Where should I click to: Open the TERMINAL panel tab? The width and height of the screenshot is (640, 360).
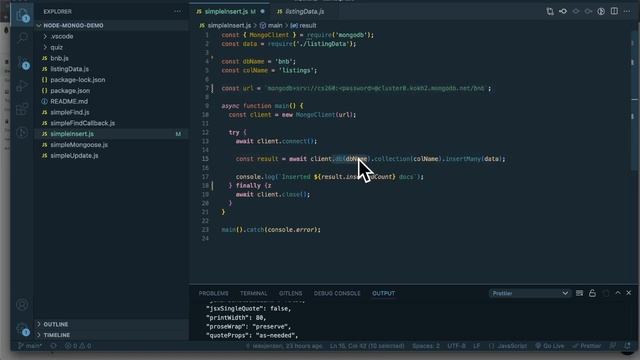[253, 293]
